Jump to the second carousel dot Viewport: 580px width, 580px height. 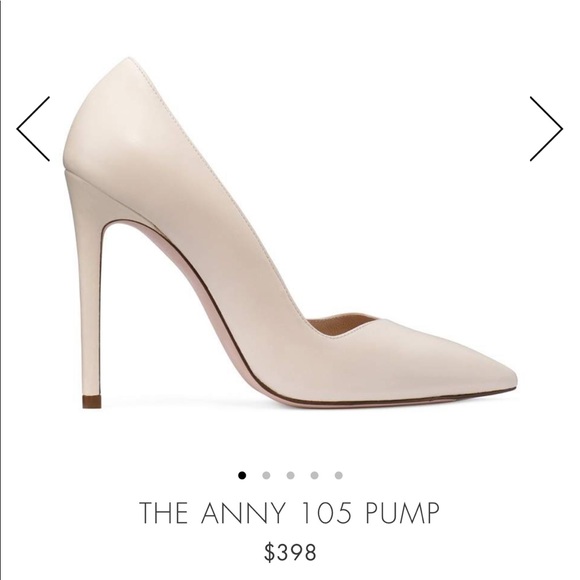[x=266, y=475]
